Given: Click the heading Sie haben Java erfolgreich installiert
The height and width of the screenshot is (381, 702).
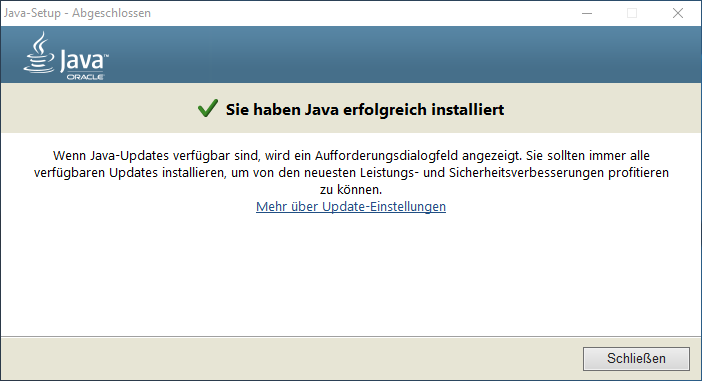Looking at the screenshot, I should coord(365,110).
